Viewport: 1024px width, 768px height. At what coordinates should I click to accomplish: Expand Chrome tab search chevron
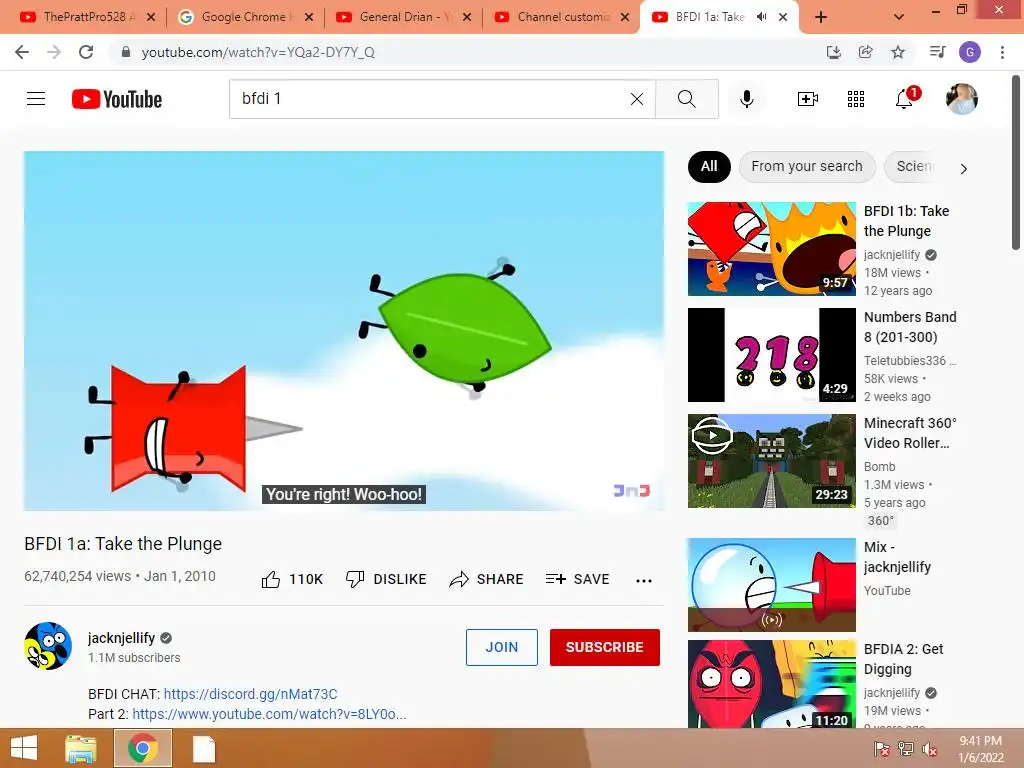point(899,17)
